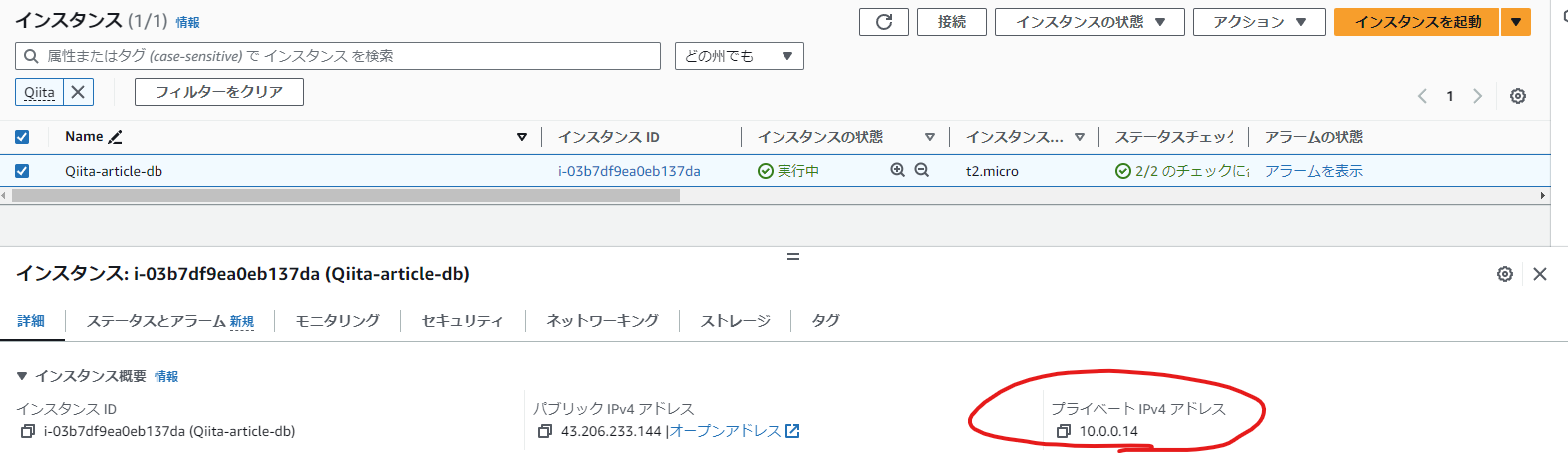Open detail pane settings gear icon

(1504, 274)
